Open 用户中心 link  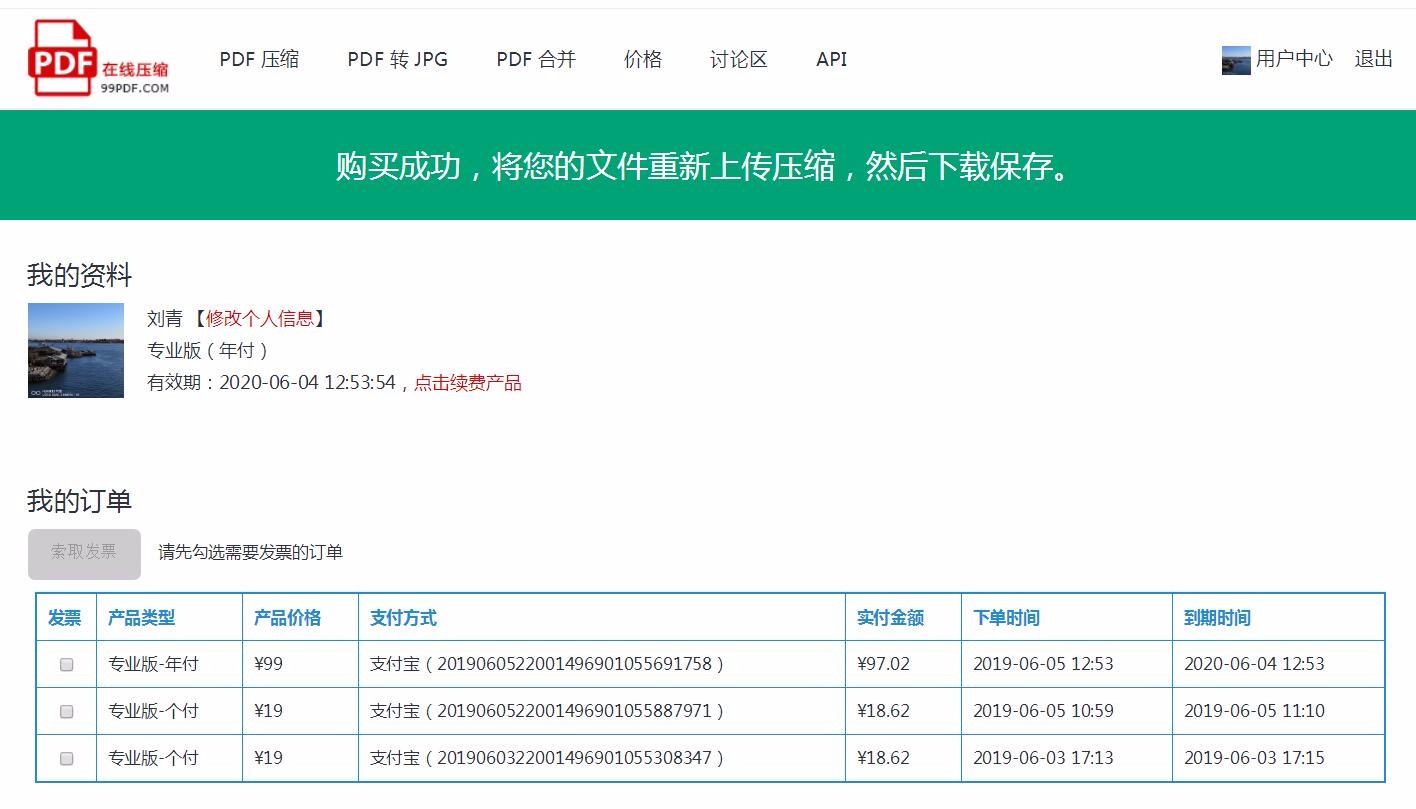(1294, 59)
